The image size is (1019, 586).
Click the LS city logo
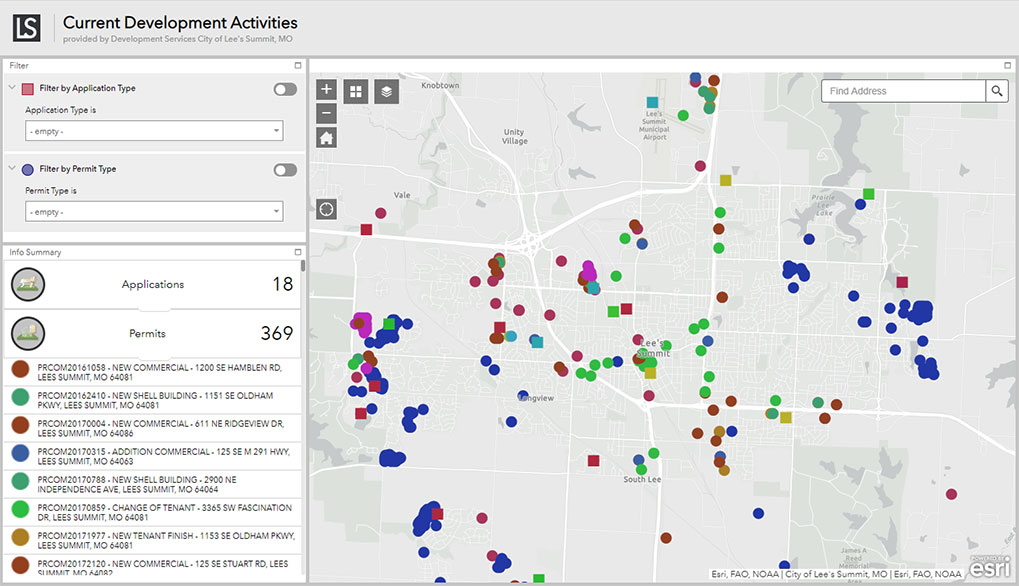tap(27, 27)
